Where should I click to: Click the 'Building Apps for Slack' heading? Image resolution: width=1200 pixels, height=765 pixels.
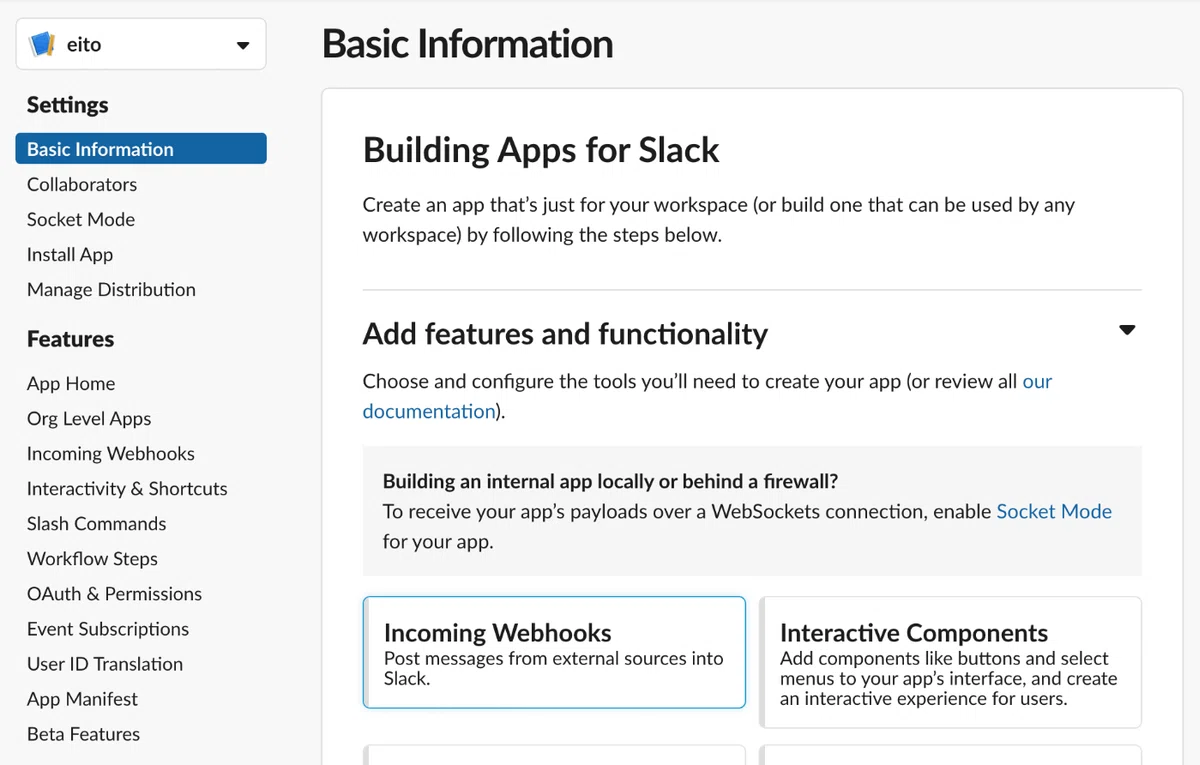(x=541, y=150)
